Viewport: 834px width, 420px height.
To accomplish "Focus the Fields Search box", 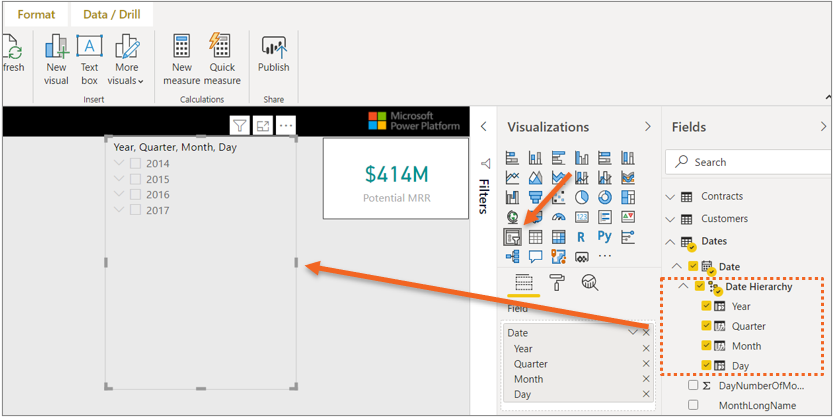I will pos(745,162).
